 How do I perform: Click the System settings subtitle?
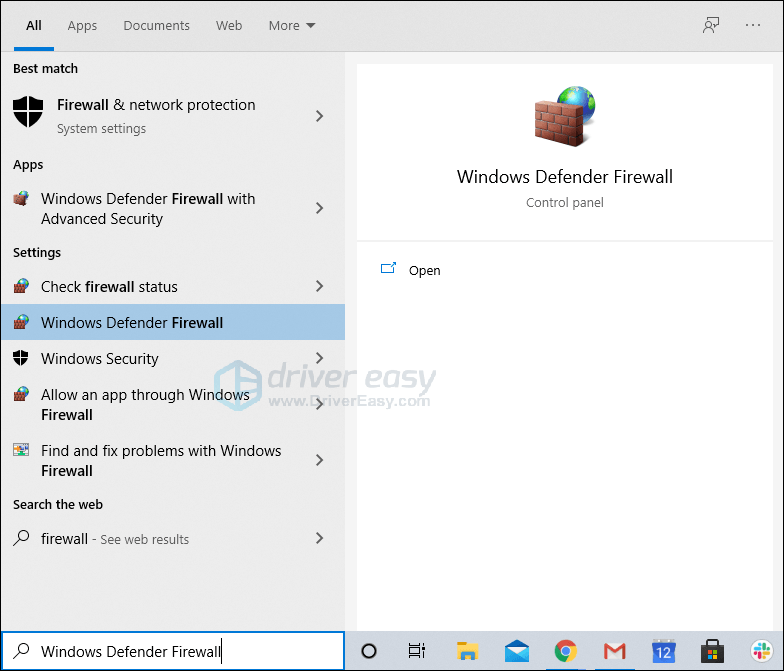[102, 128]
